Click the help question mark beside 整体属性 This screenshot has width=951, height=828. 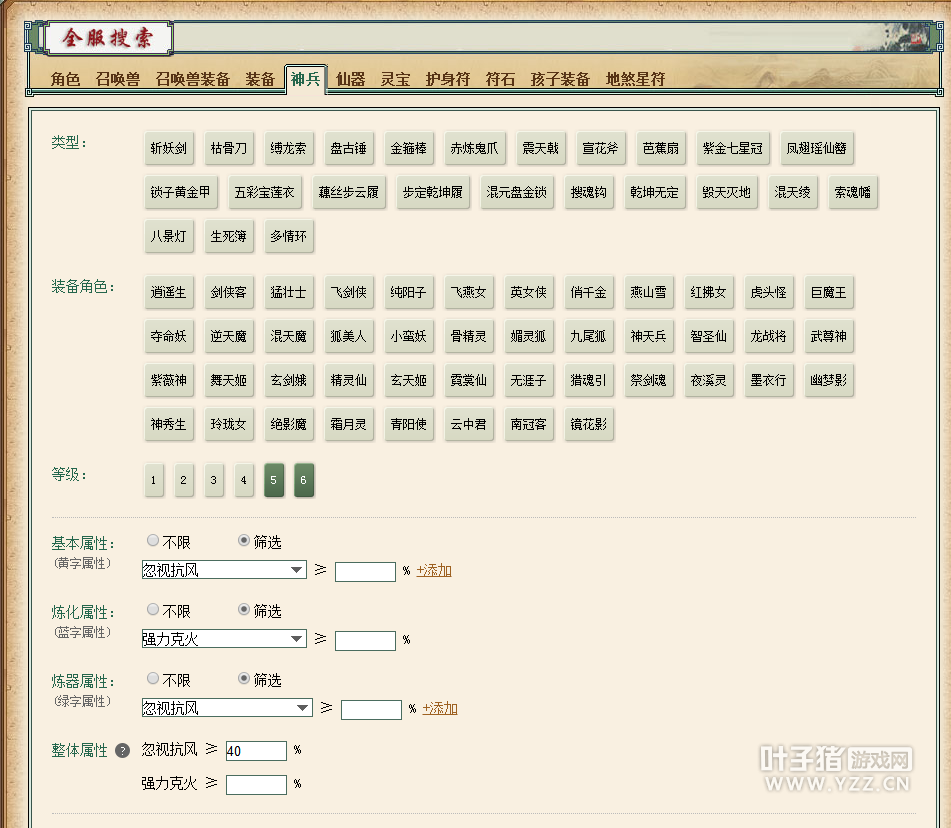pos(123,751)
